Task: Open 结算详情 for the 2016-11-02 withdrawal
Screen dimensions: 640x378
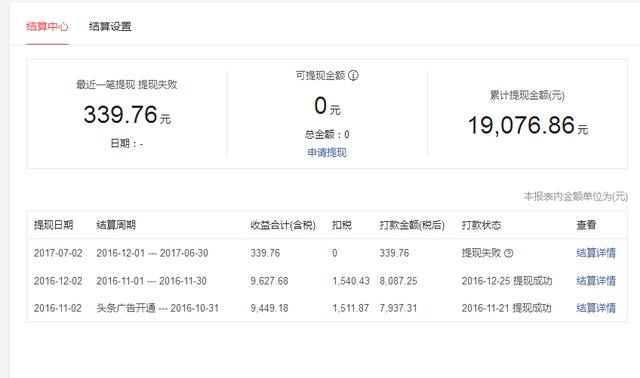Action: point(596,308)
